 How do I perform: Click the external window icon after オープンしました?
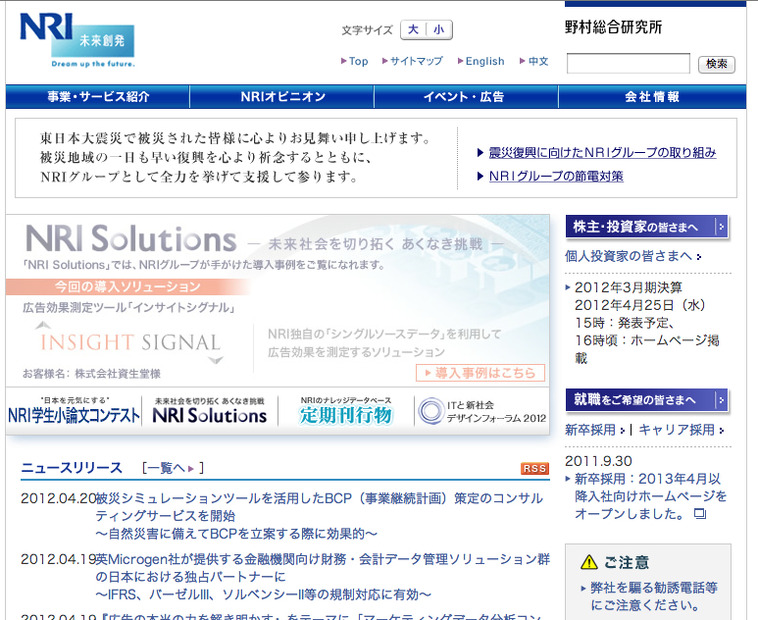[x=700, y=514]
